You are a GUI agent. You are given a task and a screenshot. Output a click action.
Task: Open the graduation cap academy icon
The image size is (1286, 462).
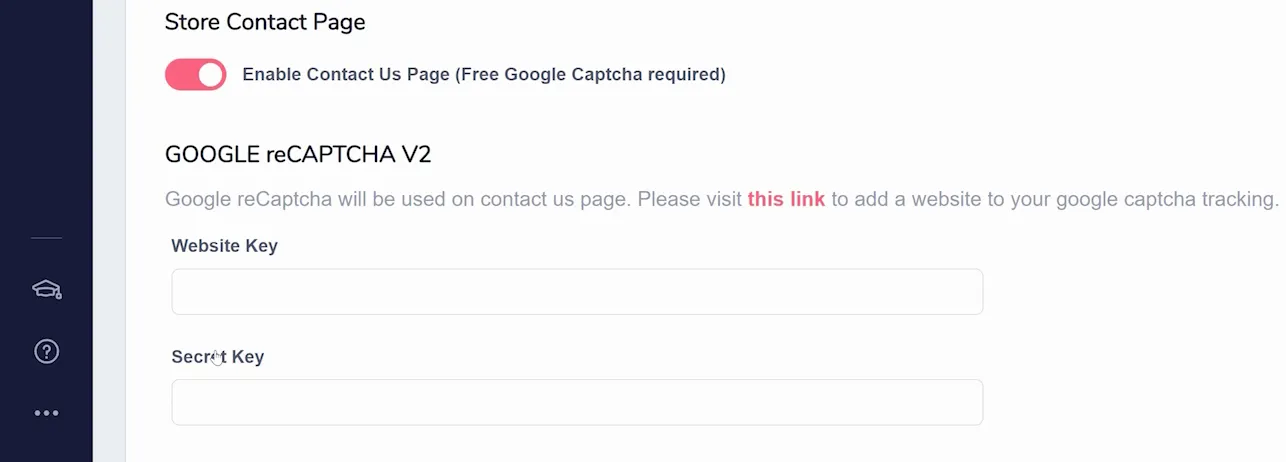(46, 290)
